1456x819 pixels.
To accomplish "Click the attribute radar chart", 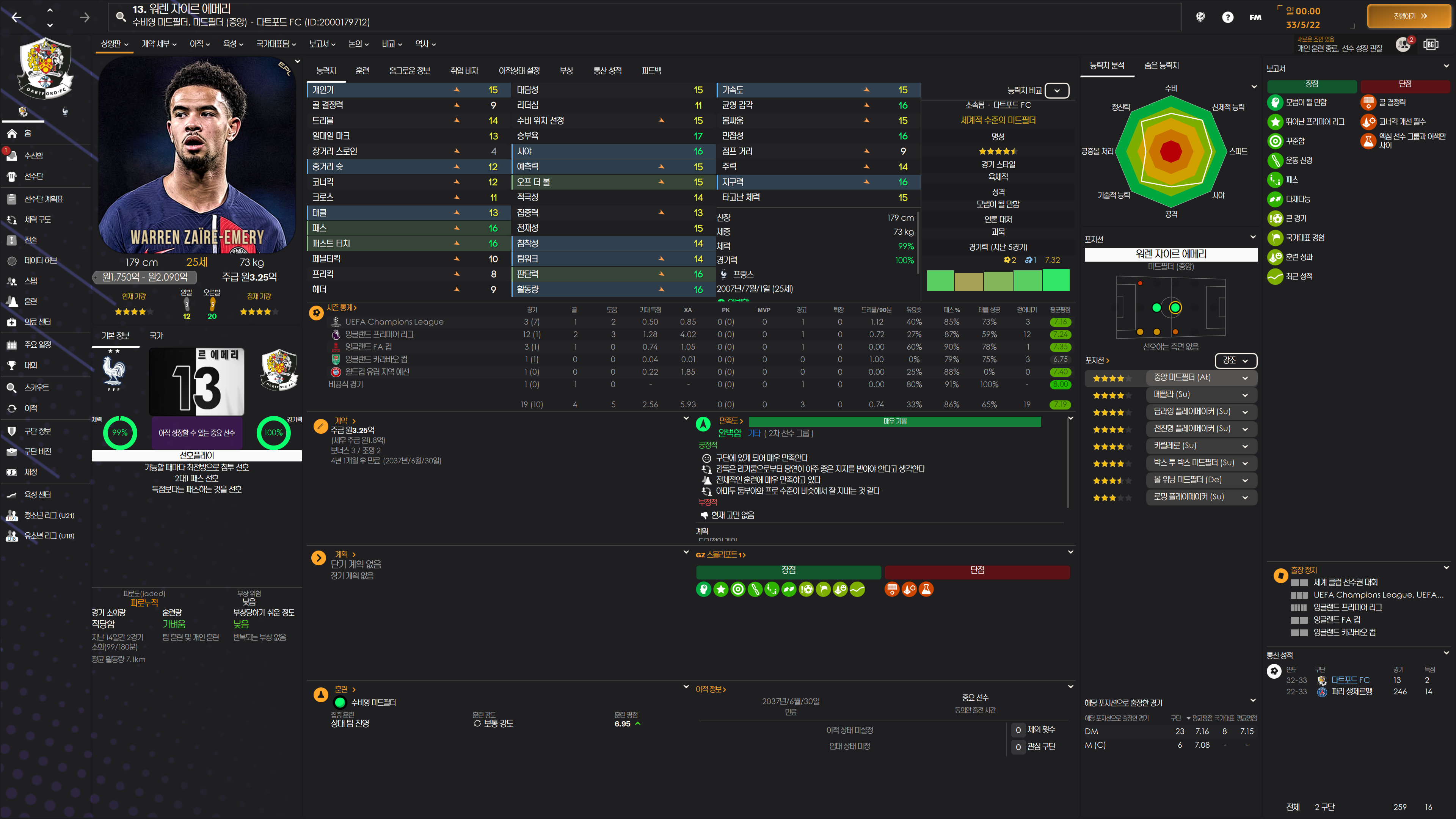I will pyautogui.click(x=1170, y=152).
